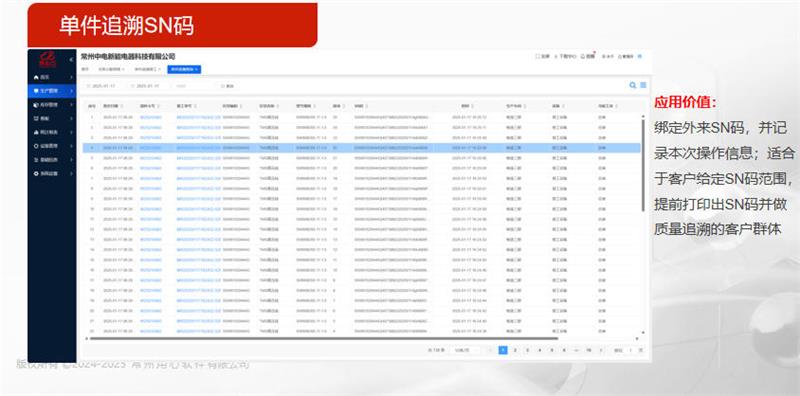Select the active blue tab with close icon
800x396 pixels.
(x=184, y=69)
